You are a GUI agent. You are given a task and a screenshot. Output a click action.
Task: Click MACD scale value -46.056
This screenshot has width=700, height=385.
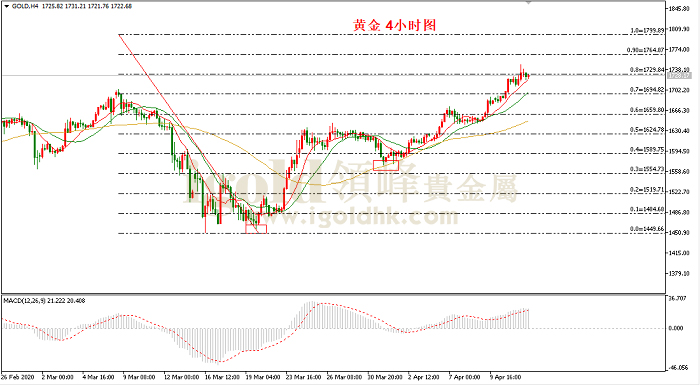[678, 368]
